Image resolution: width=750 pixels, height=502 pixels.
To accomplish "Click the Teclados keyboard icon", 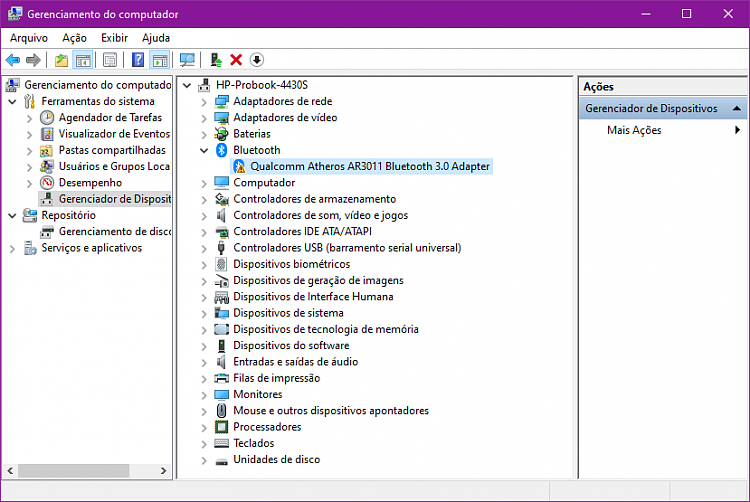I will coord(221,443).
